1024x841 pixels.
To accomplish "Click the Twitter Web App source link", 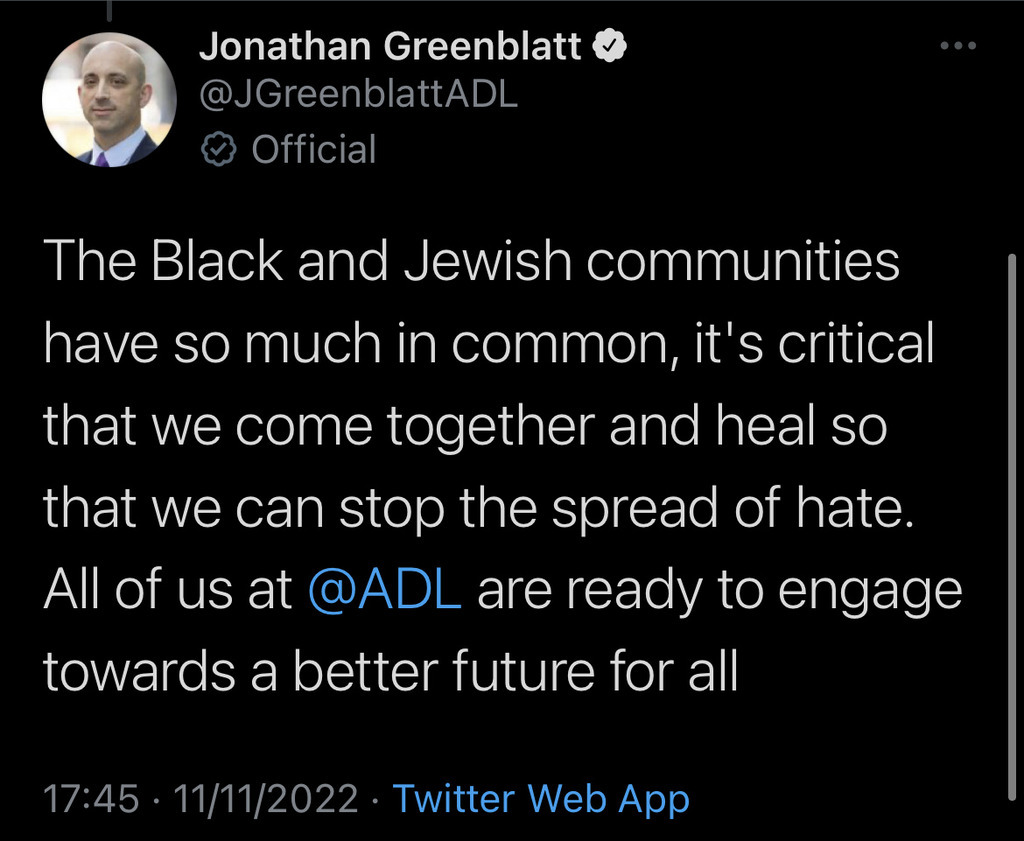I will [x=541, y=799].
